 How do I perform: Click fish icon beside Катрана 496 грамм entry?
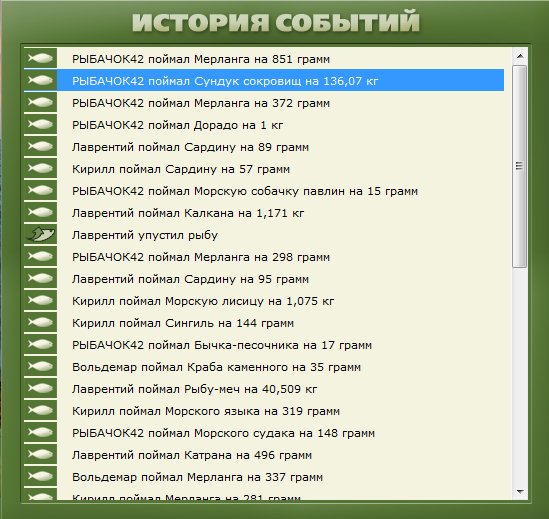pos(40,455)
